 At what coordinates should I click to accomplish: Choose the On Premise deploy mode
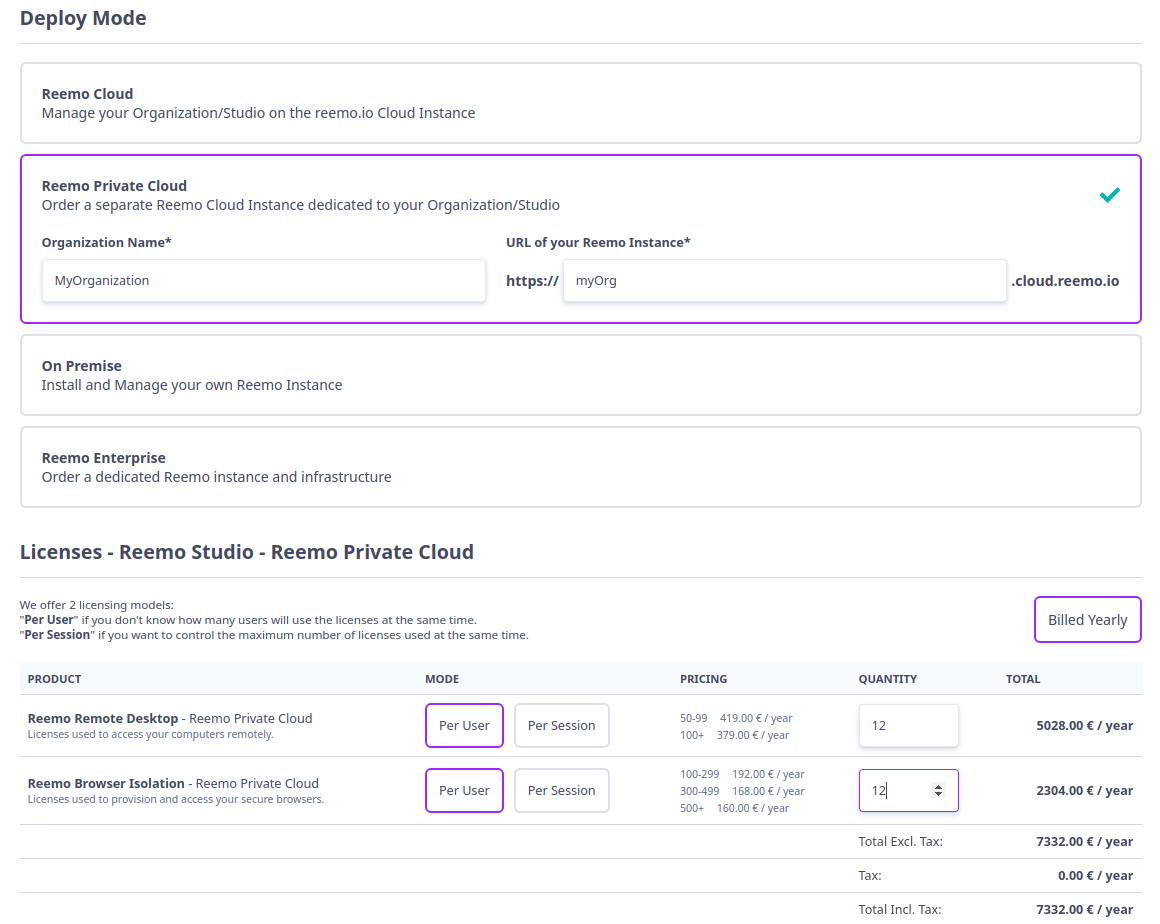581,375
